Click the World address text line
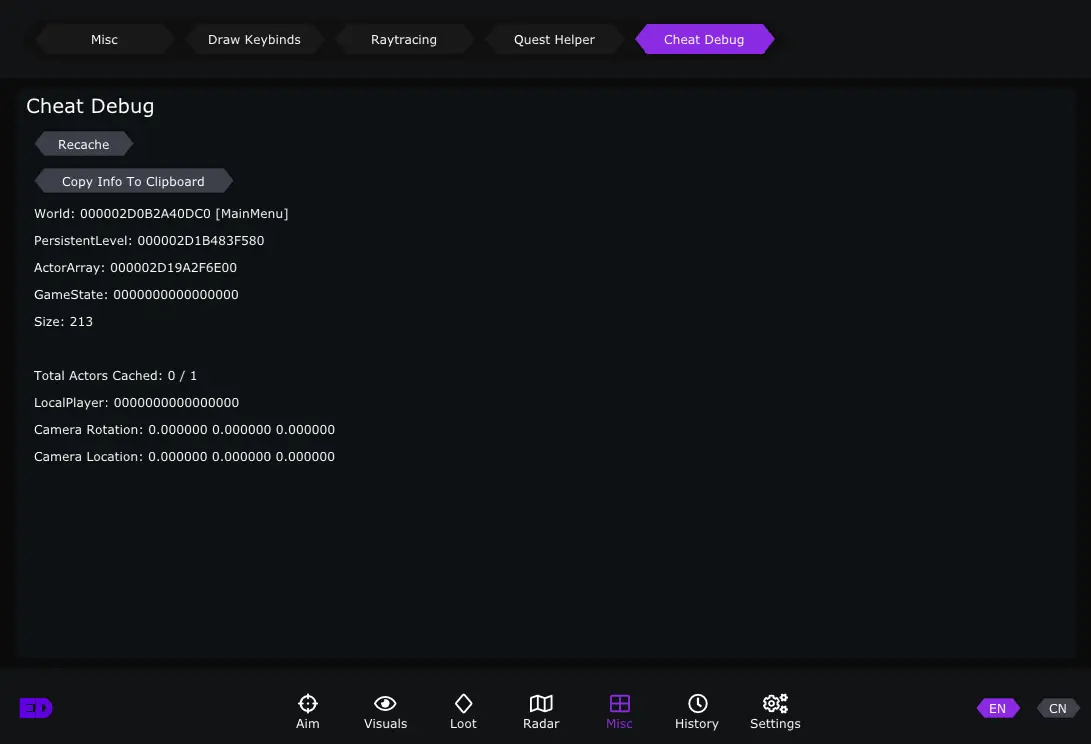 (x=161, y=214)
